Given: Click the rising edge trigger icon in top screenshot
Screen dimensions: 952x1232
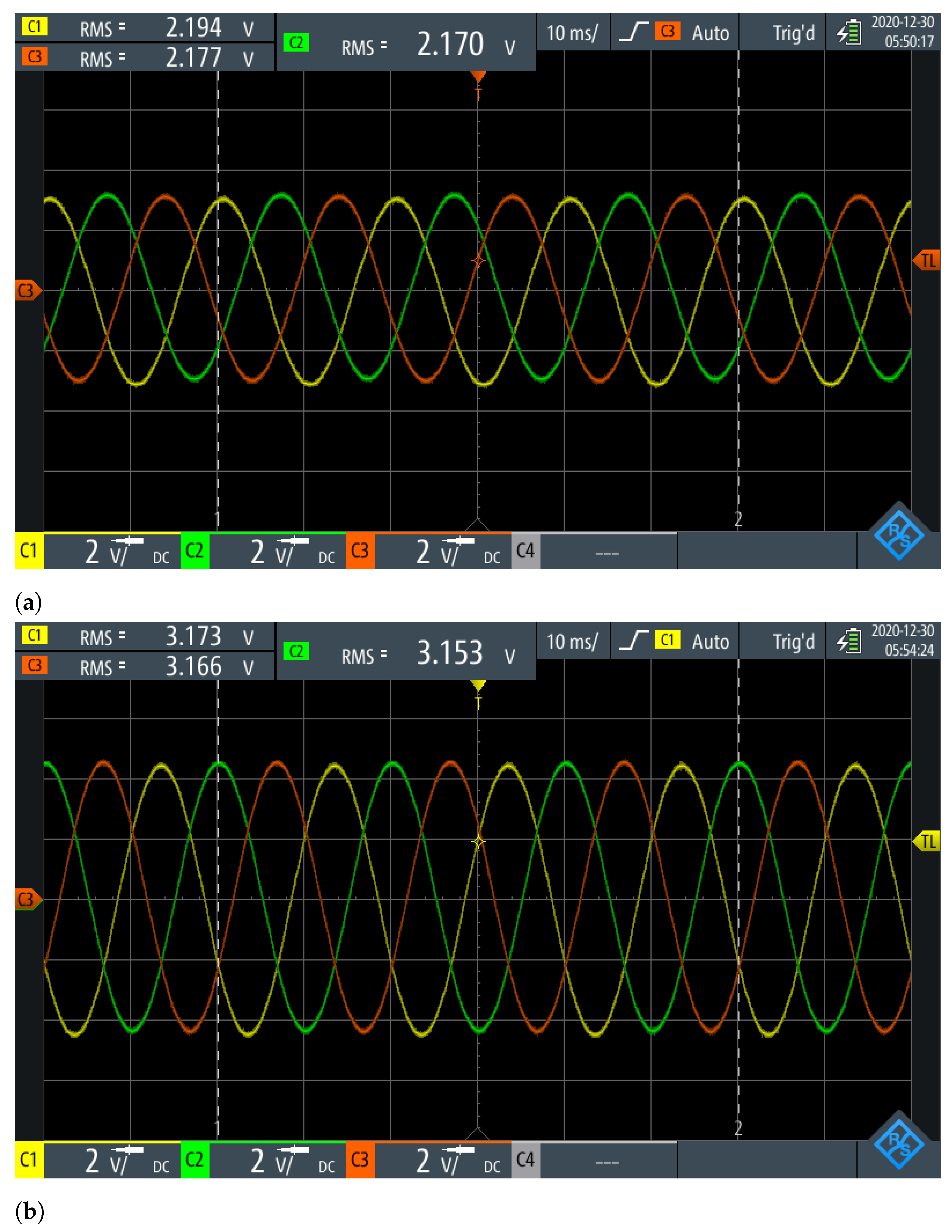Looking at the screenshot, I should click(634, 32).
